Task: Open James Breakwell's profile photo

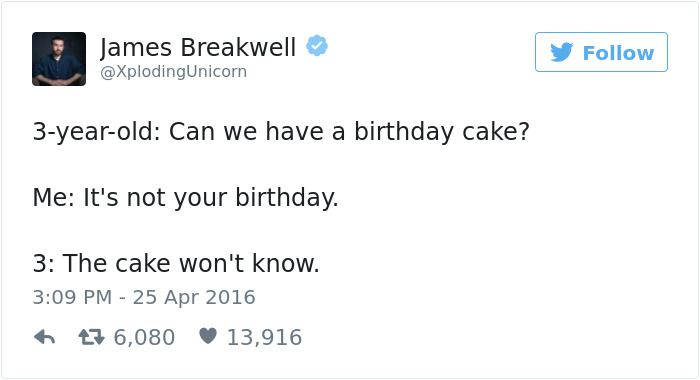Action: click(x=59, y=59)
